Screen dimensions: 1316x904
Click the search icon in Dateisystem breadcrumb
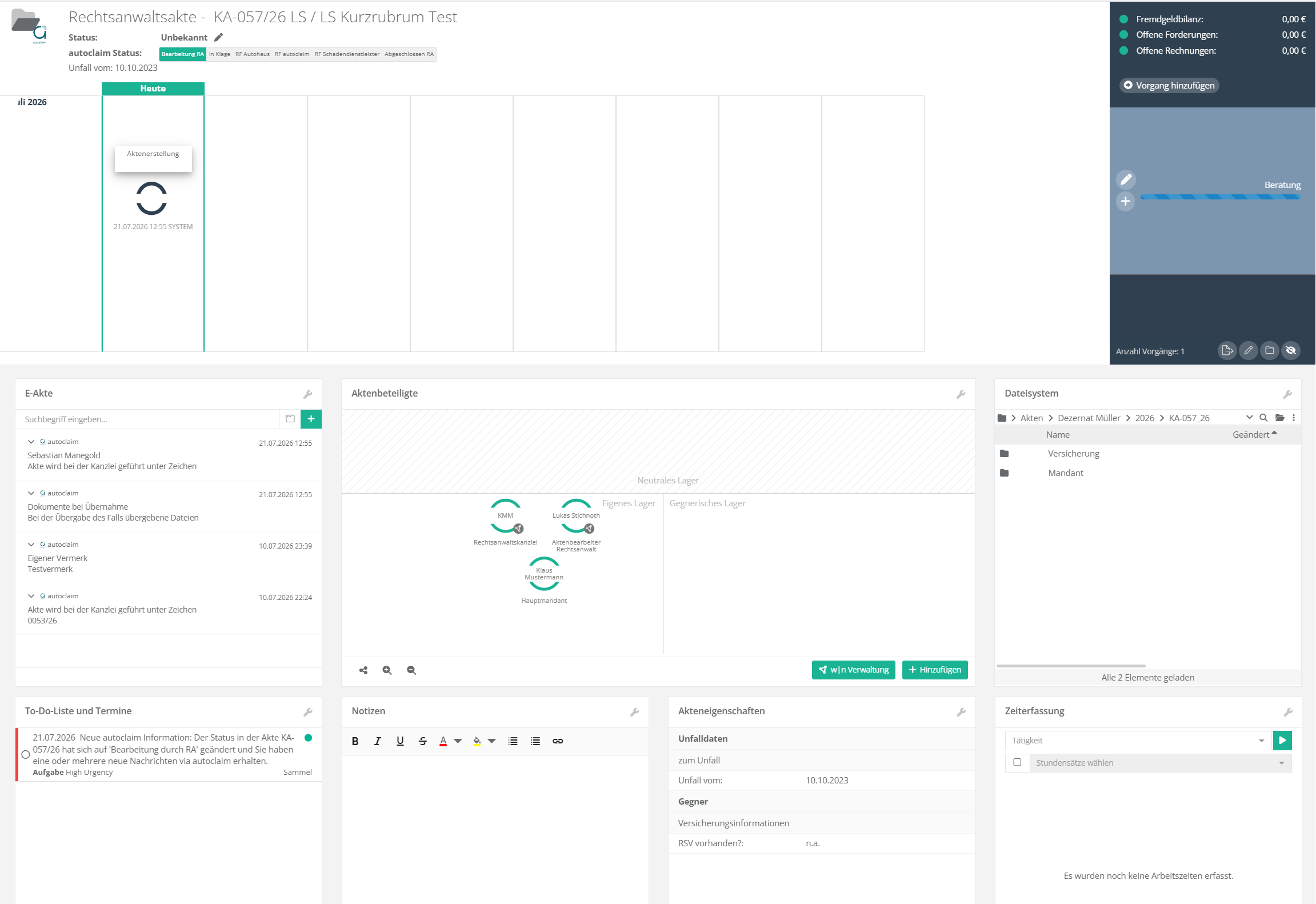coord(1264,418)
